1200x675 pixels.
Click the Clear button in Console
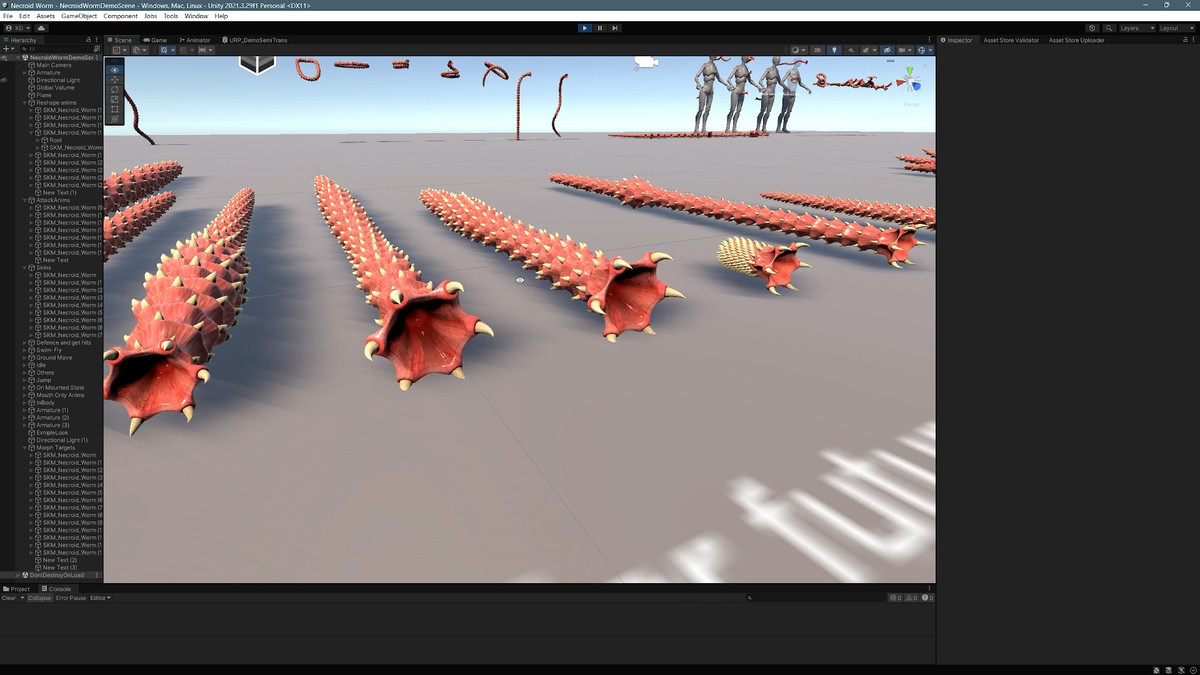click(9, 598)
